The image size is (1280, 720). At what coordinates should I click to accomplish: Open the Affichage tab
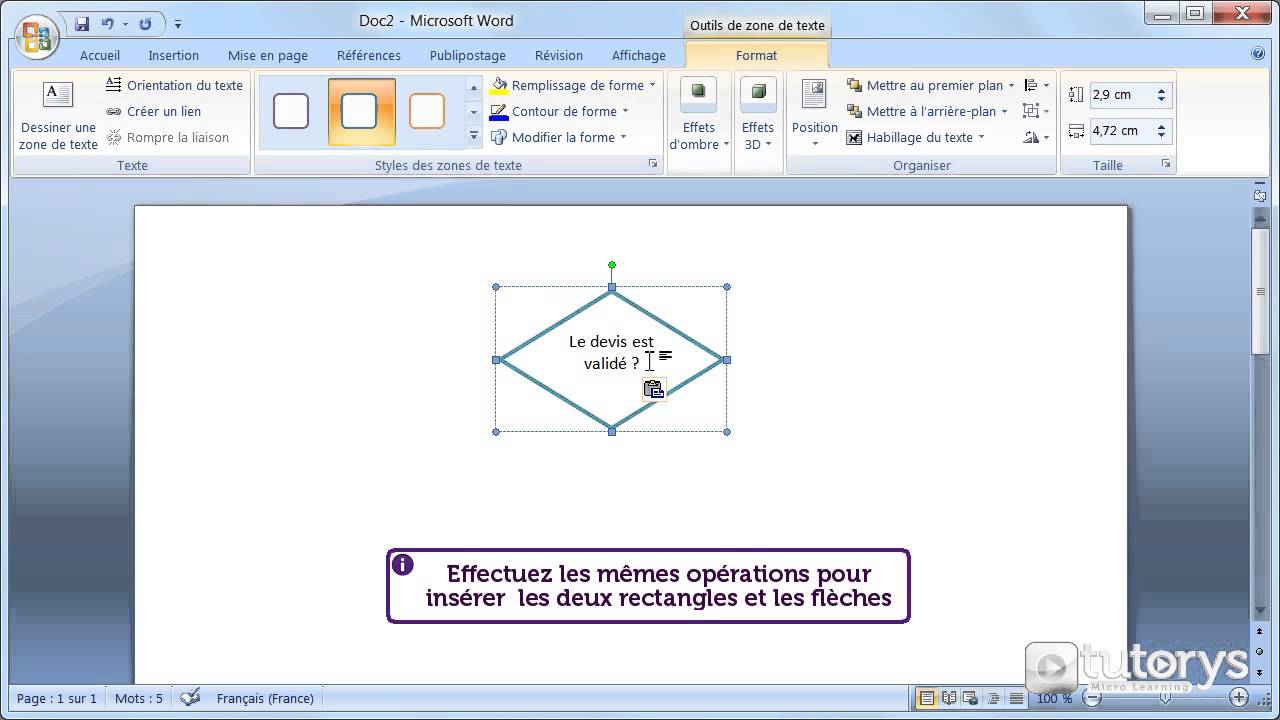tap(639, 55)
